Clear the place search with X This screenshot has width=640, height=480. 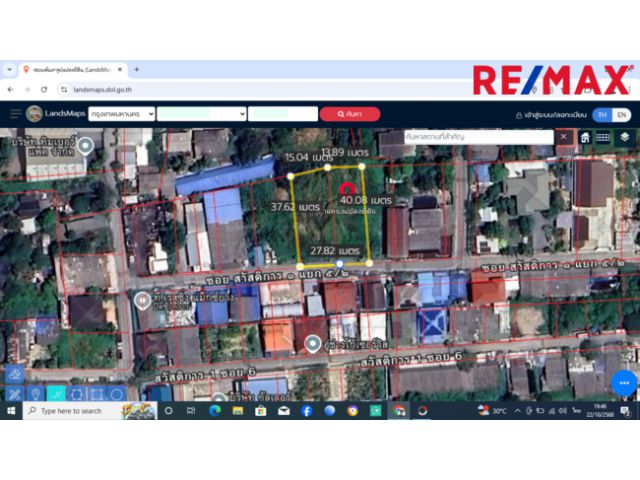tap(564, 137)
